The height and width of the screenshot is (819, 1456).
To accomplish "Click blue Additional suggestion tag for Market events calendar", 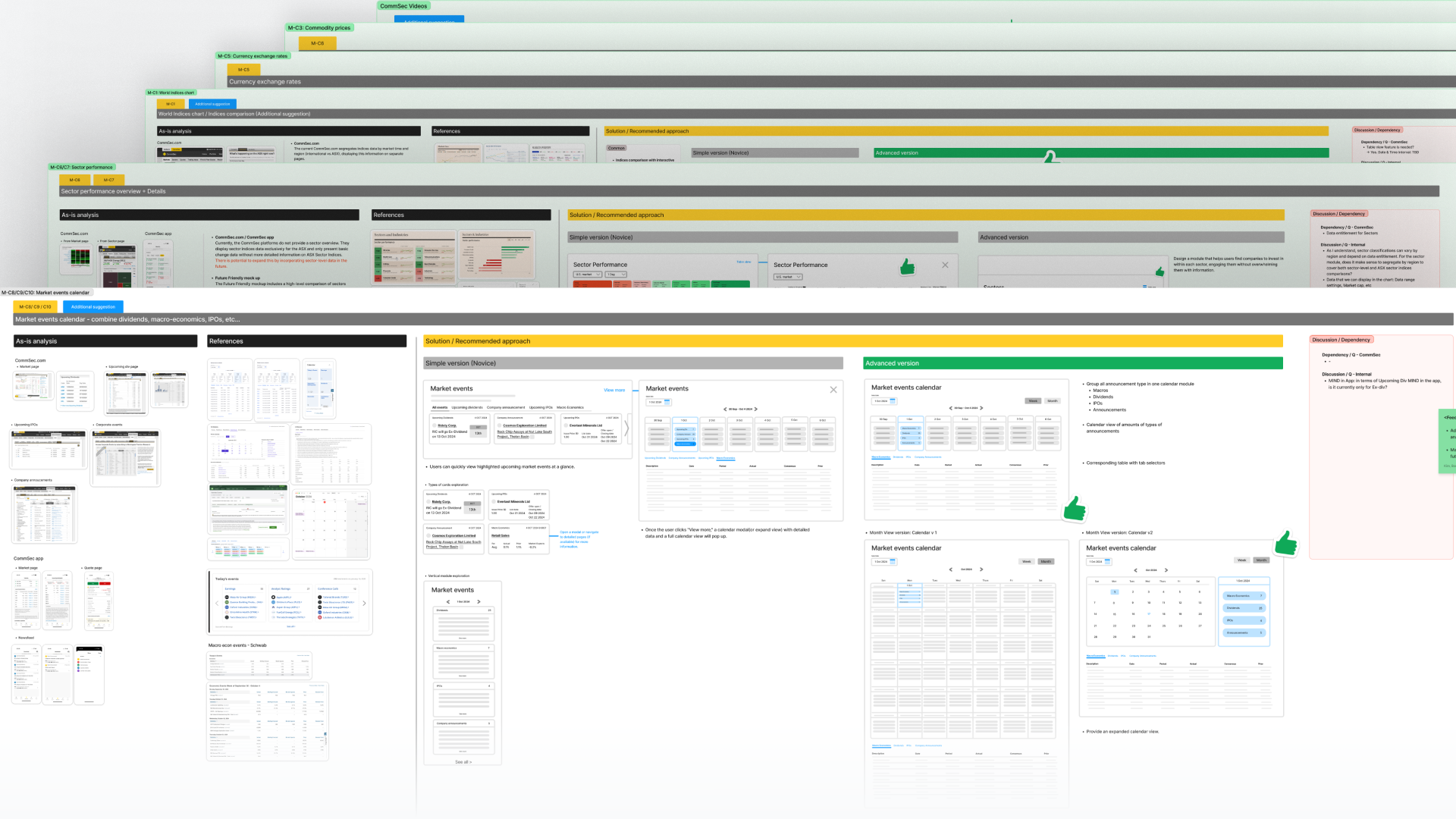I will pyautogui.click(x=93, y=307).
